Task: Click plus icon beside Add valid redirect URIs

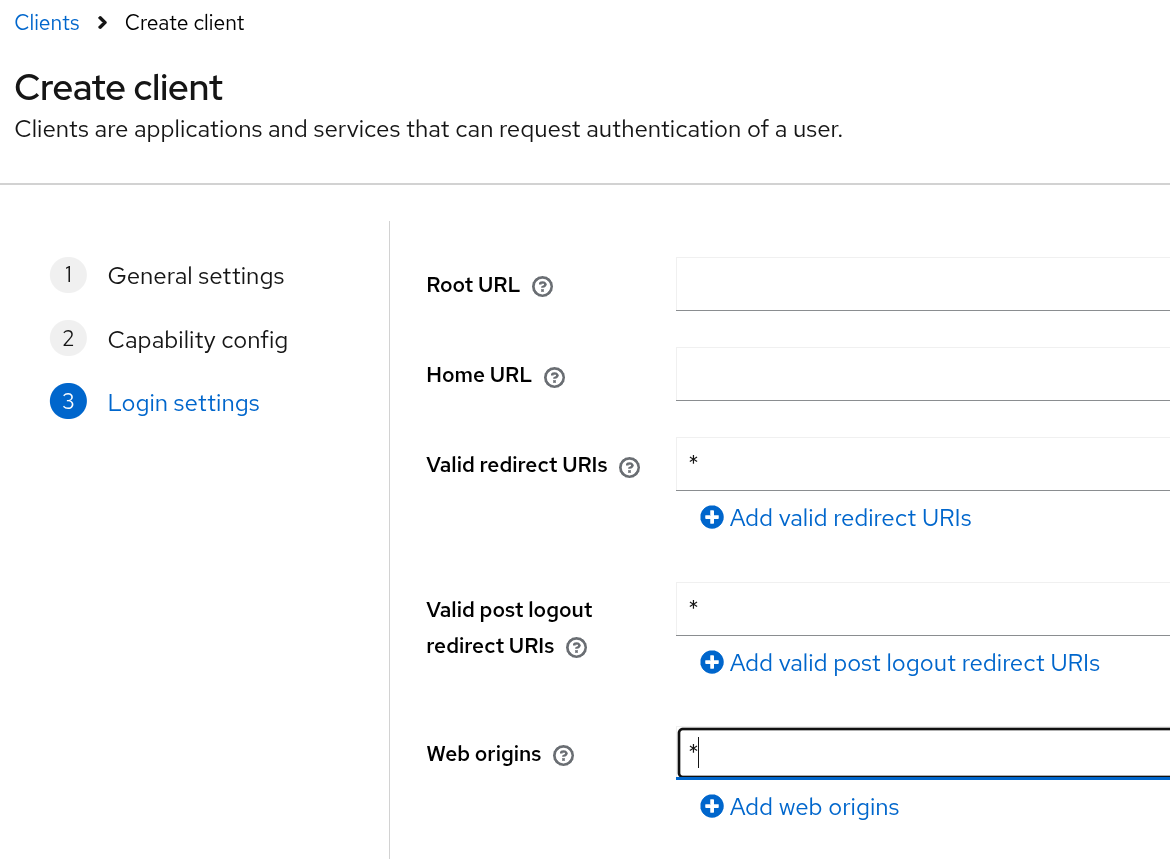Action: 712,518
